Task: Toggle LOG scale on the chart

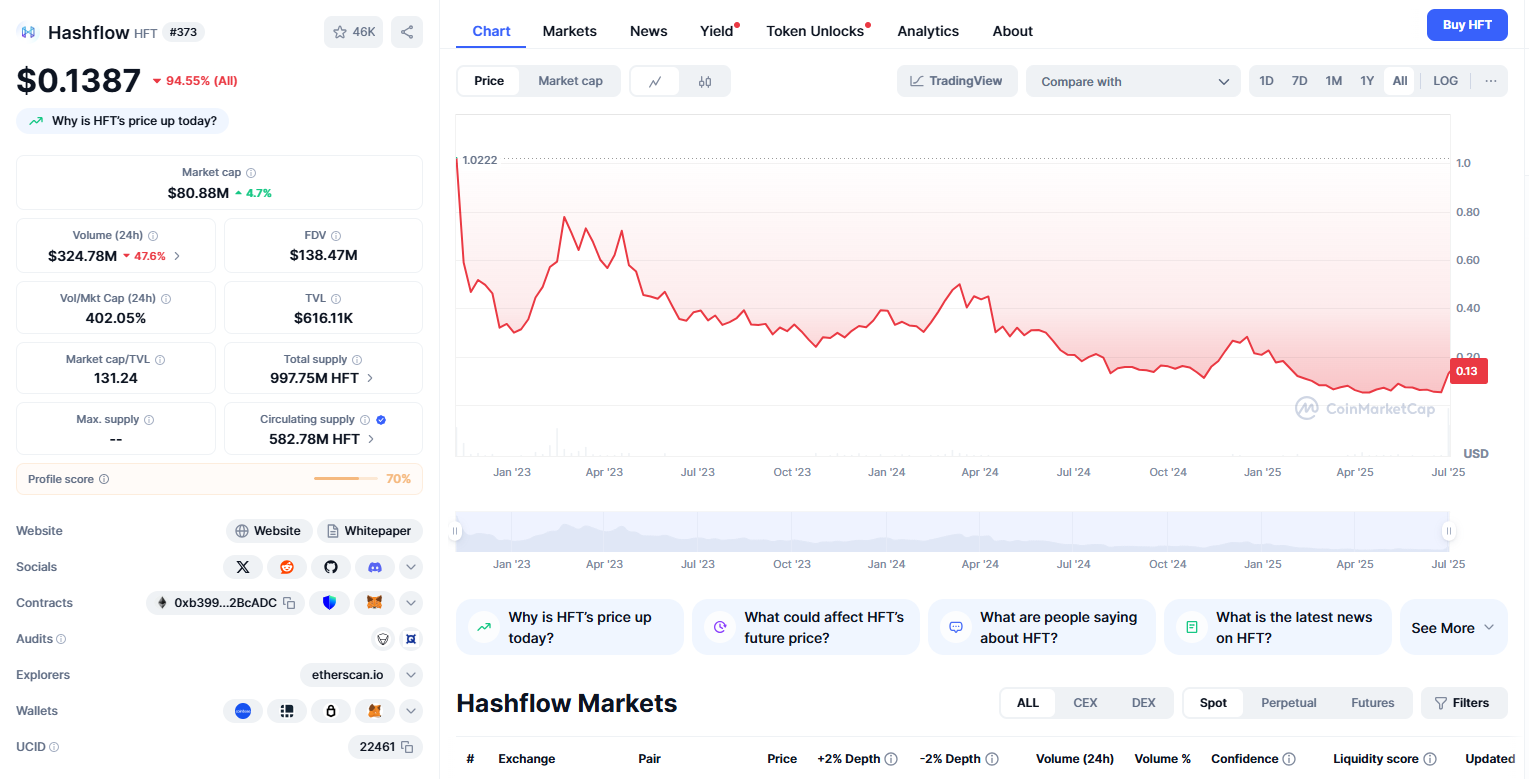Action: [x=1445, y=81]
